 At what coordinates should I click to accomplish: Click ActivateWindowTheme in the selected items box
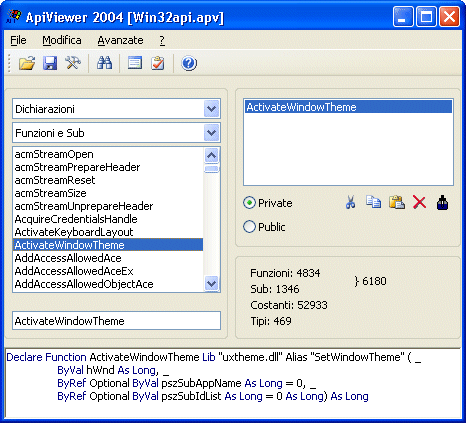(348, 107)
